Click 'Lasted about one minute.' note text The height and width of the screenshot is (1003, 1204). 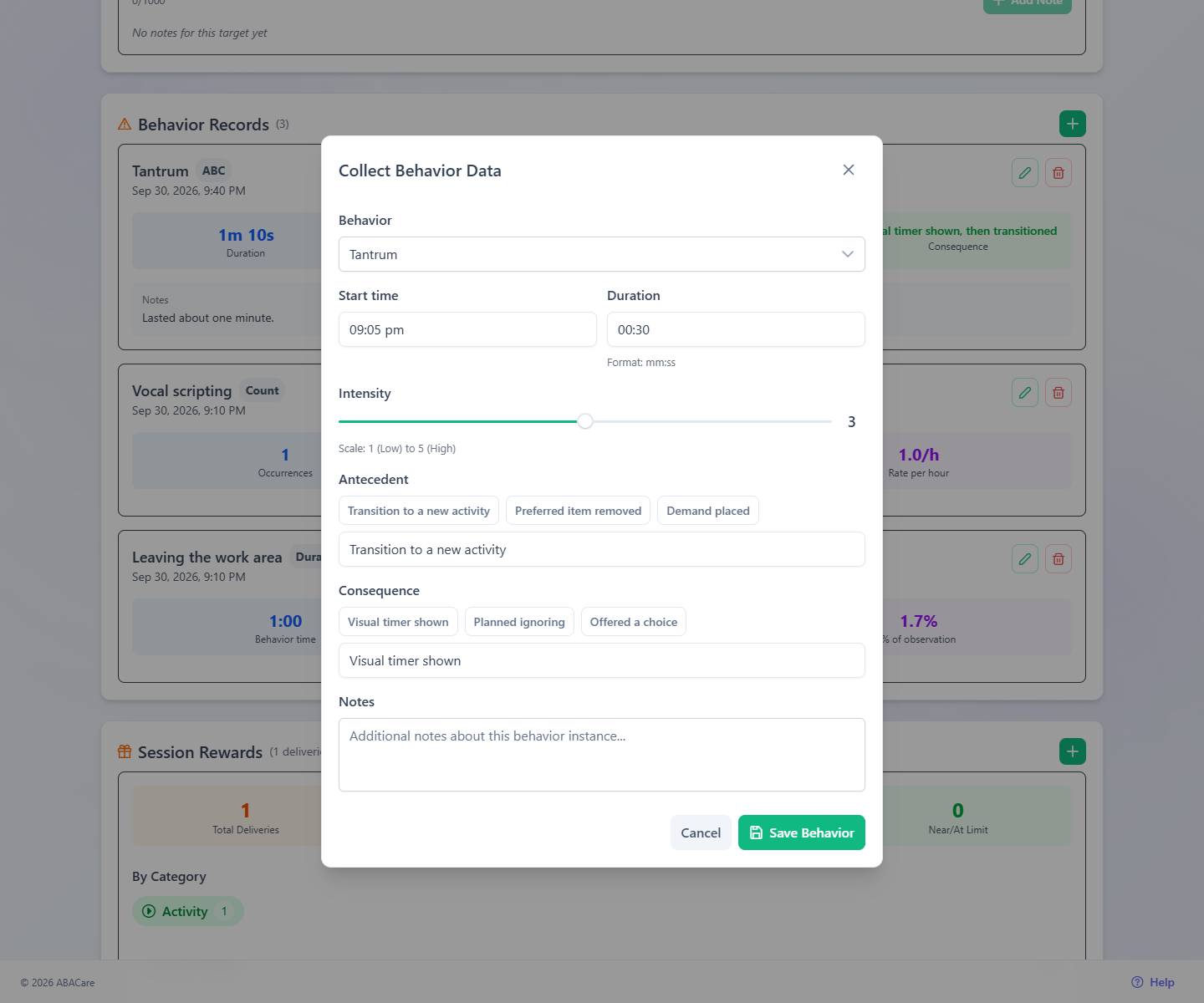(208, 318)
